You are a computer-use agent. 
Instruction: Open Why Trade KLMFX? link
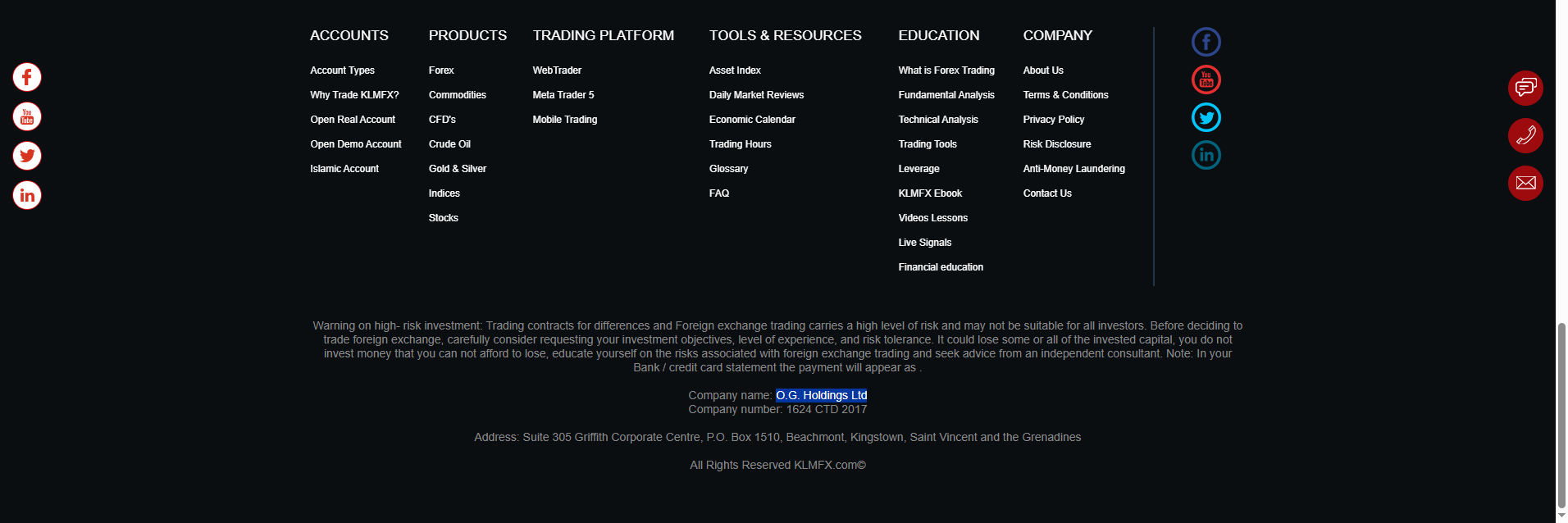[x=354, y=95]
